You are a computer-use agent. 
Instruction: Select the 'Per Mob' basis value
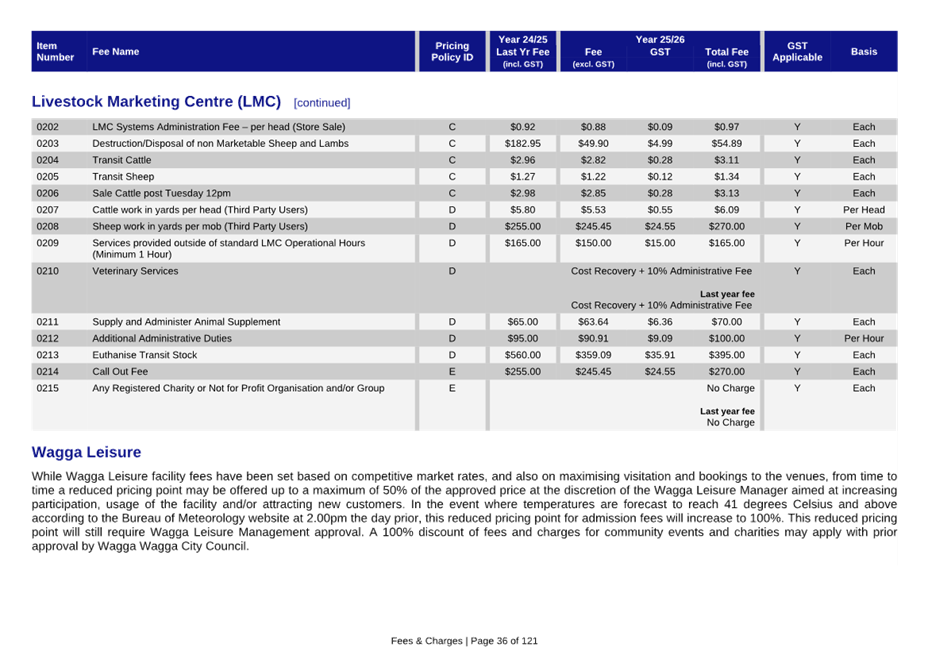tap(864, 226)
